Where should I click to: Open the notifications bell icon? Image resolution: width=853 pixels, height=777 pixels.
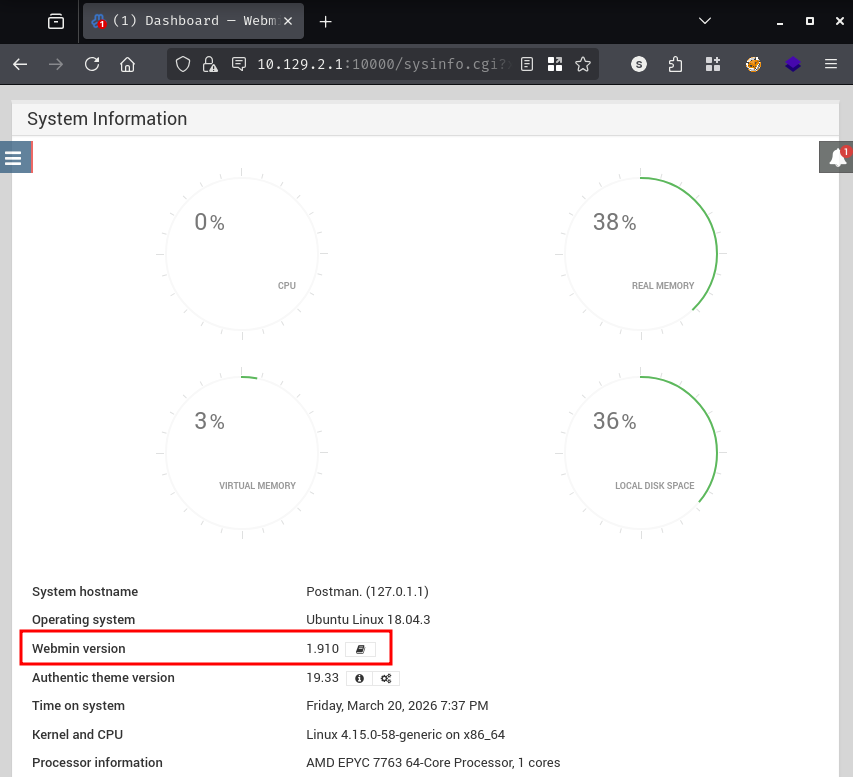pyautogui.click(x=837, y=158)
